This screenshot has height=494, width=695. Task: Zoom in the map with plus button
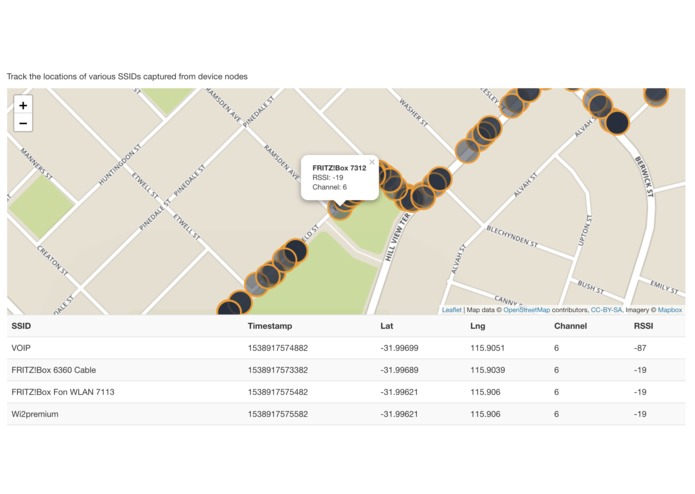pyautogui.click(x=23, y=105)
